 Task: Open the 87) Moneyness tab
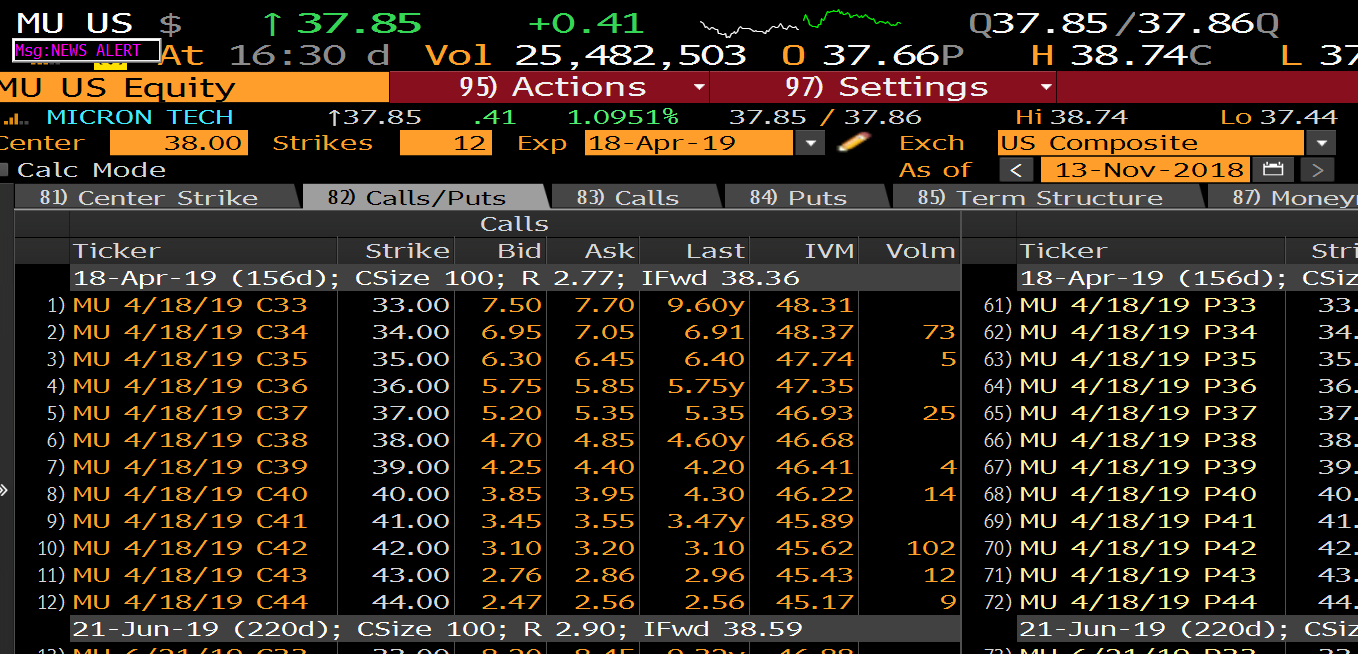coord(1283,197)
